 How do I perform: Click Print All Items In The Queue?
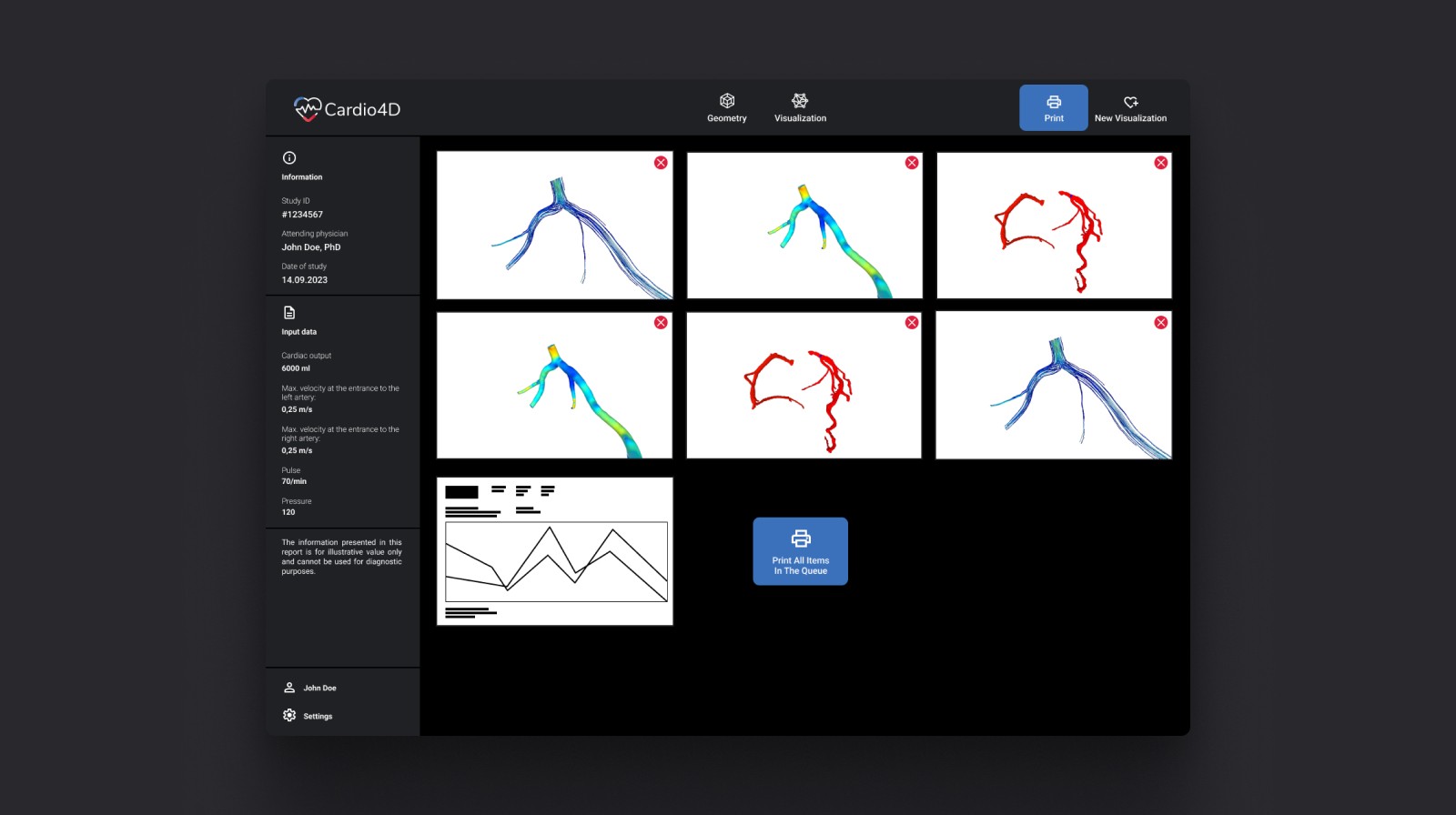pos(800,551)
